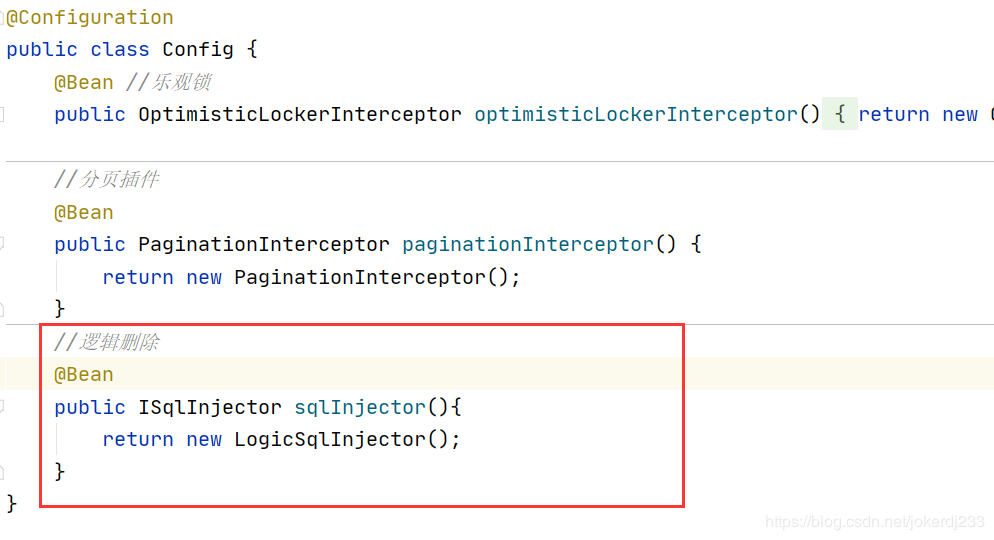Screen dimensions: 994x540
Task: Click the highlighted @Bean annotation line
Action: [x=84, y=375]
